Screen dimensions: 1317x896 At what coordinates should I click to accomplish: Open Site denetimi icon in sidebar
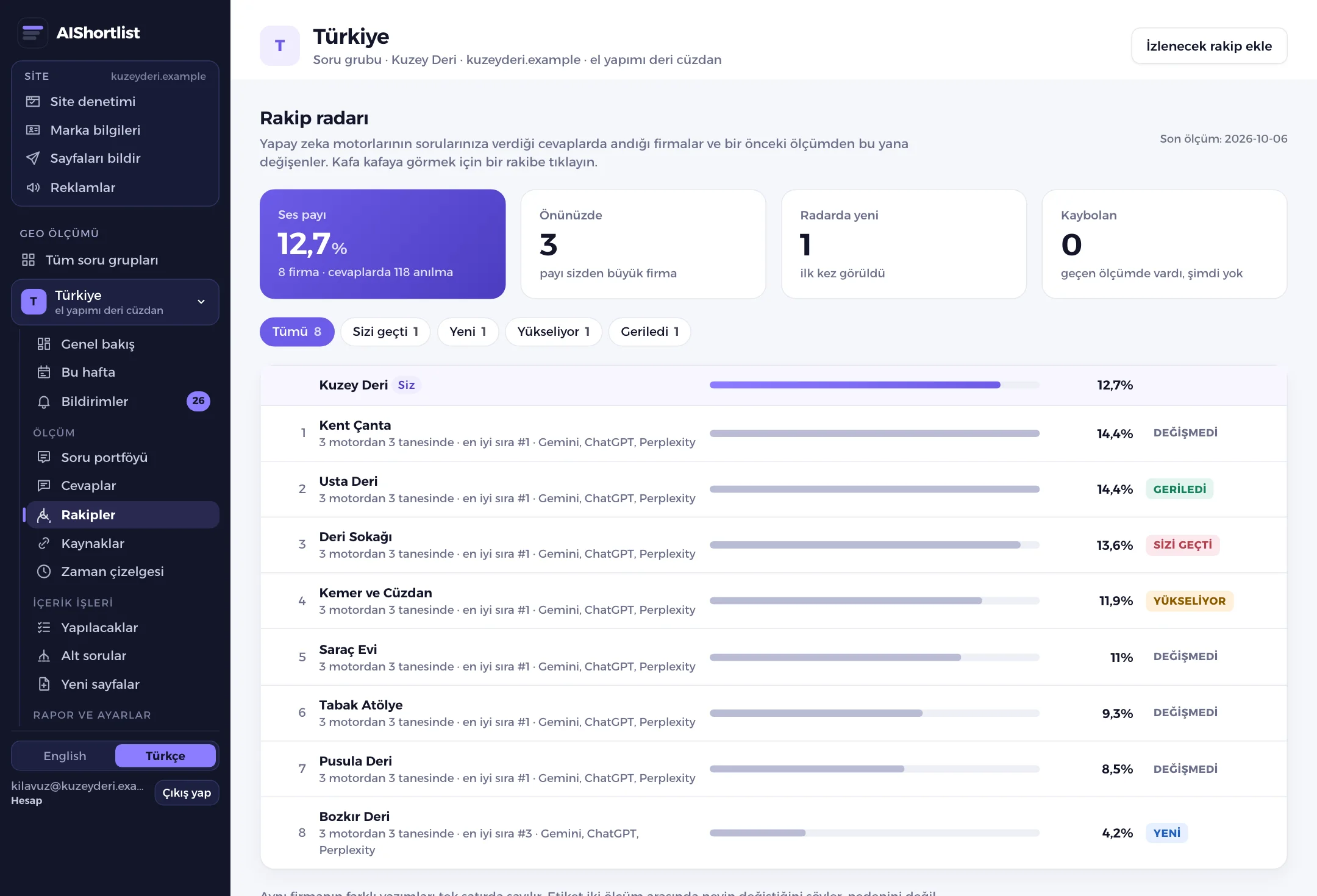[x=33, y=101]
